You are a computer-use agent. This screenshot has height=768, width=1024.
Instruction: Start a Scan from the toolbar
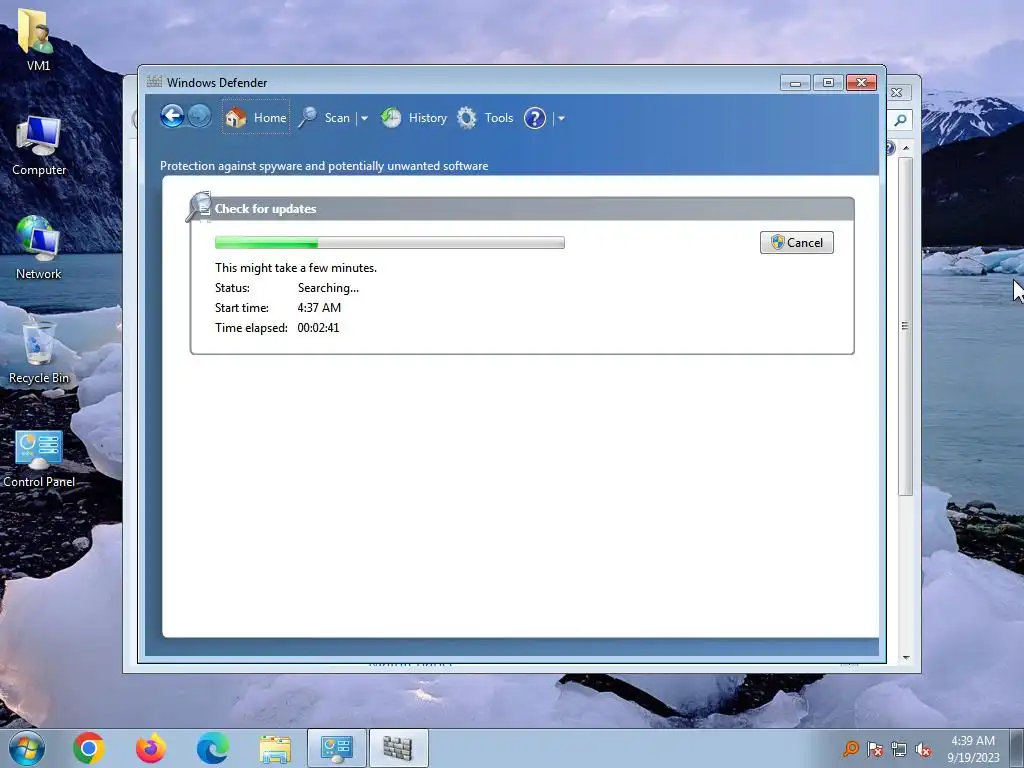pos(325,118)
